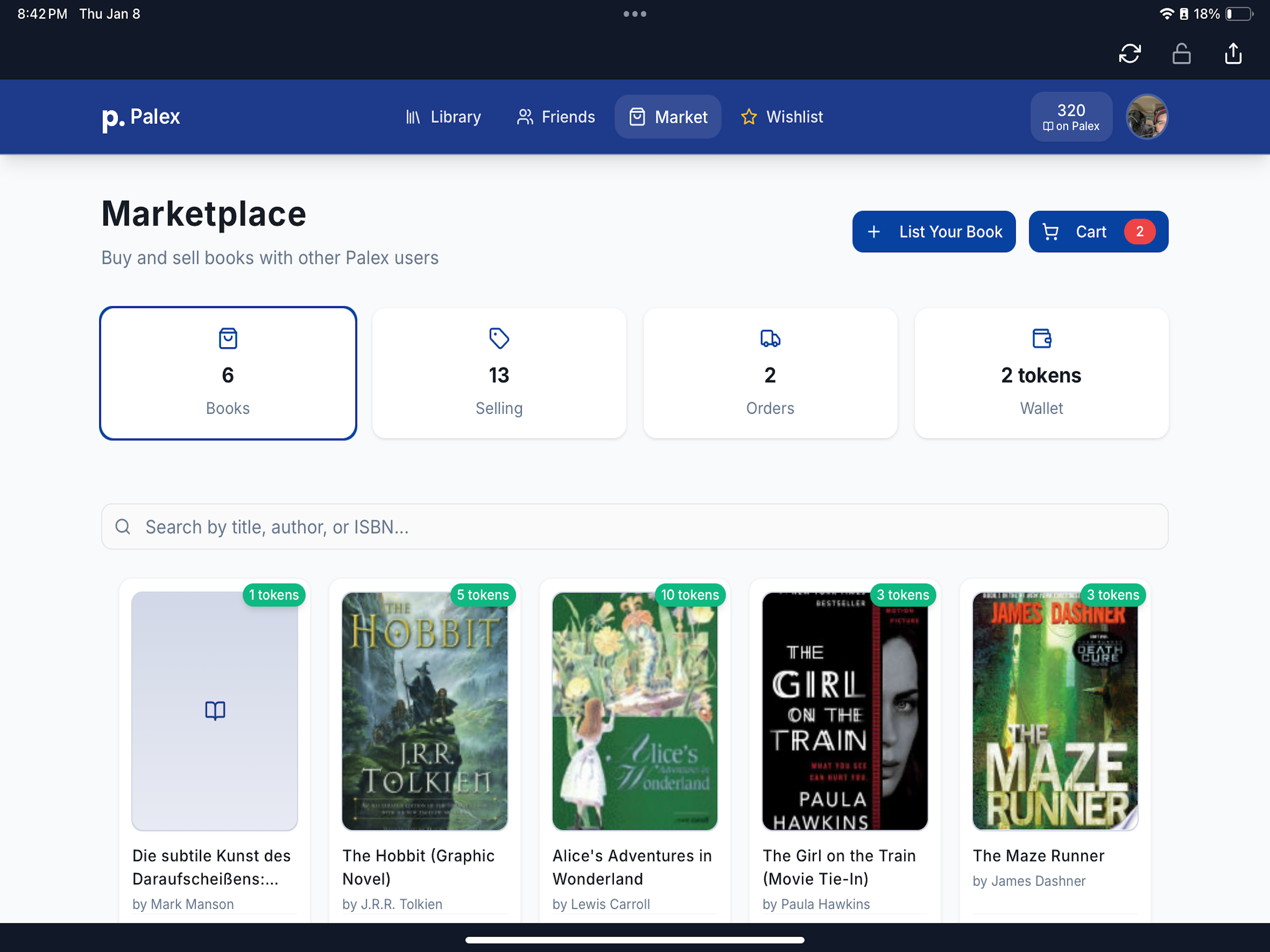Tap the Wishlist star icon
This screenshot has width=1270, height=952.
point(749,117)
